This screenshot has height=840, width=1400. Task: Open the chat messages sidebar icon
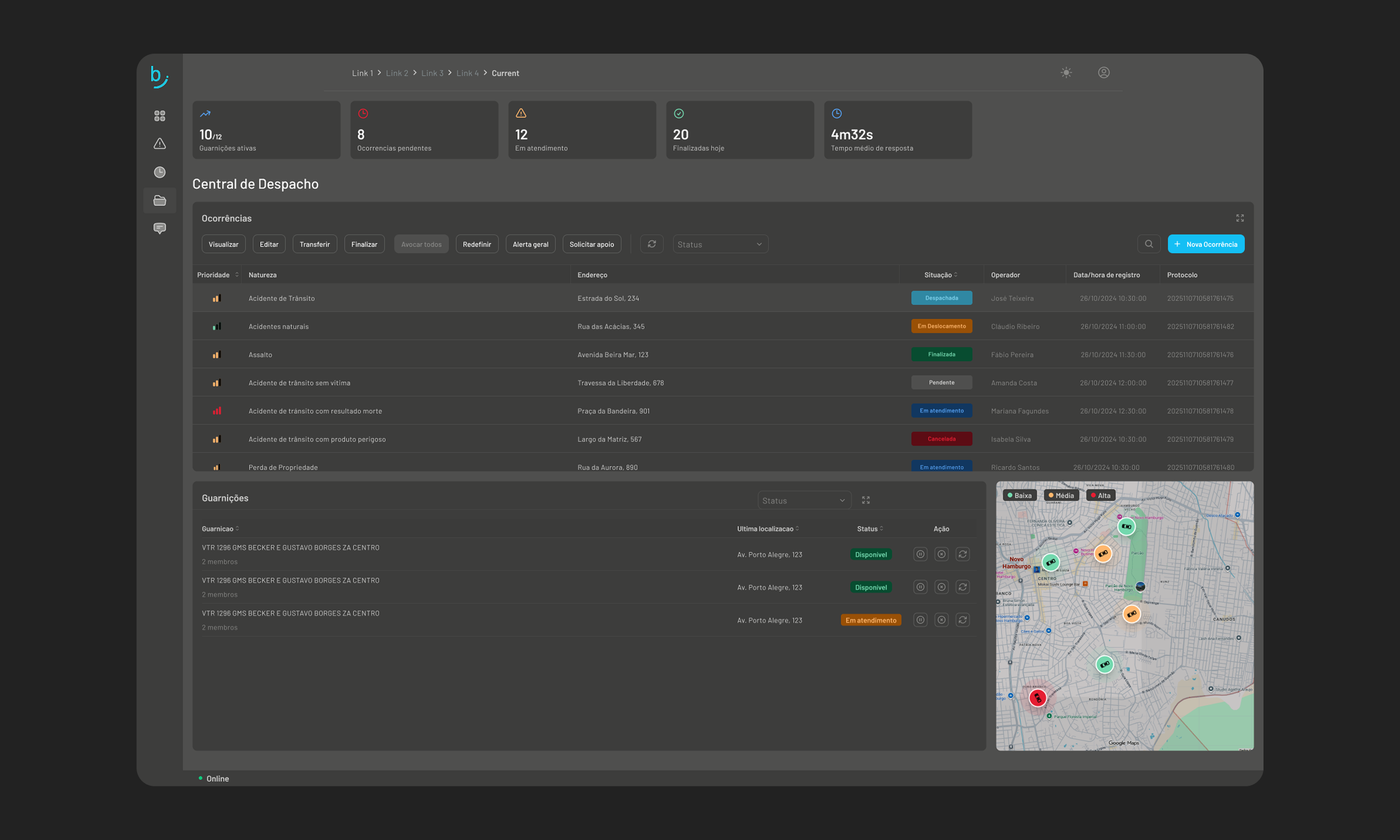[x=159, y=228]
